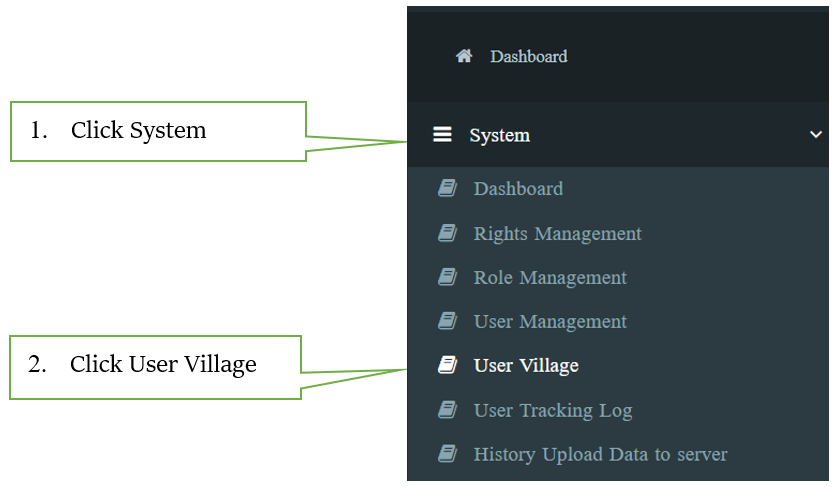Click book icon beside Rights Management
837x487 pixels.
coord(447,233)
